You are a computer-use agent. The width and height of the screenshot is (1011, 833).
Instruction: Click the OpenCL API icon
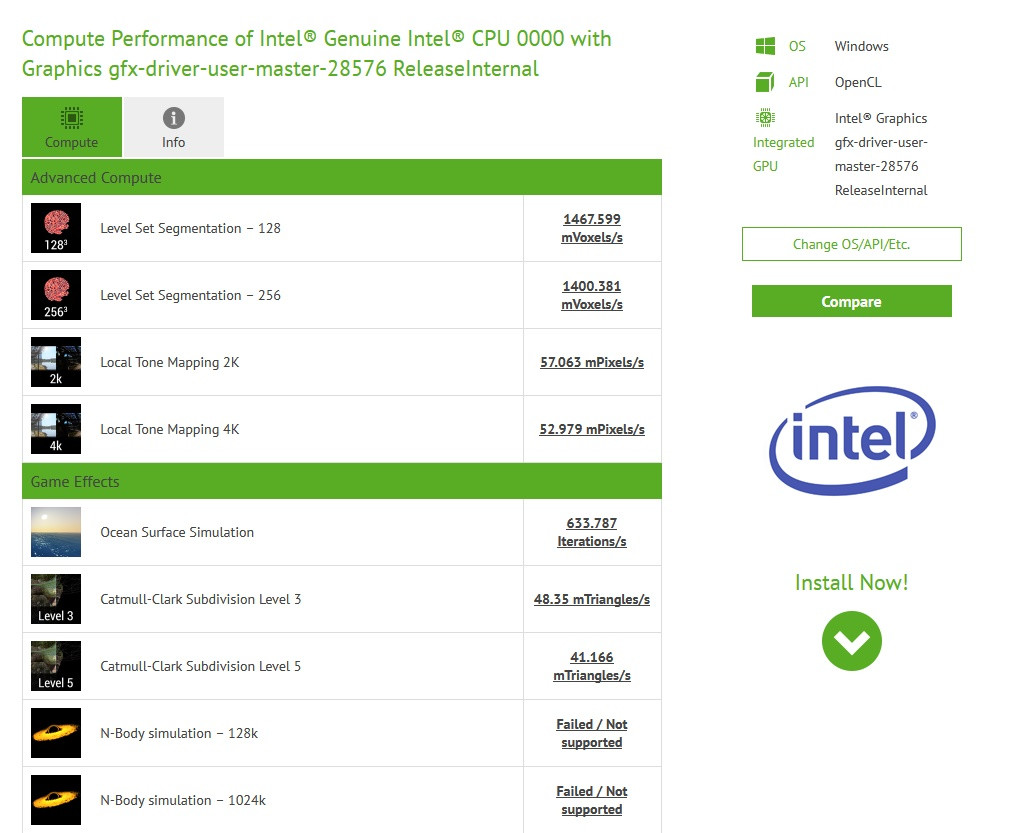pos(763,81)
